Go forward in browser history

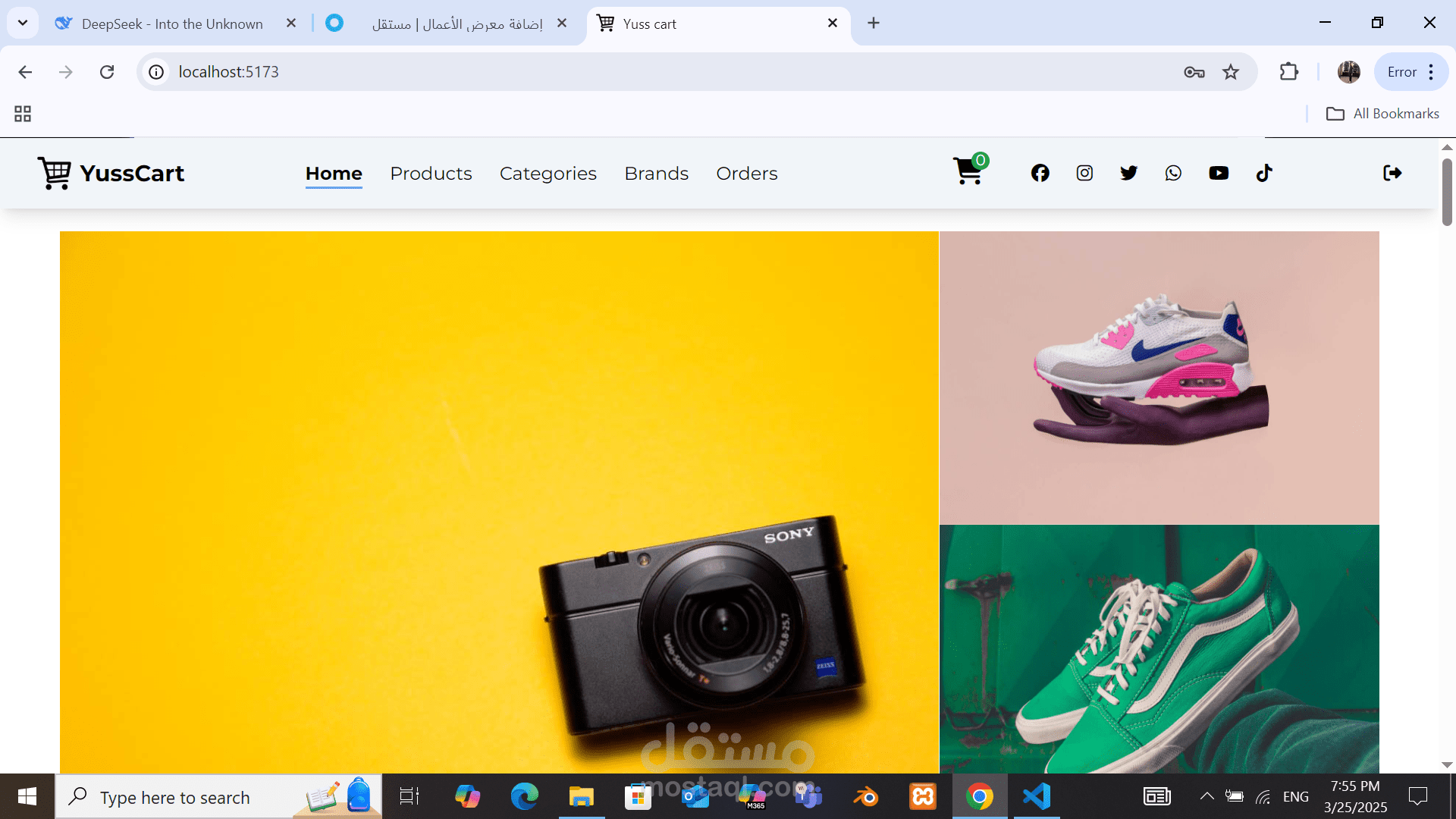[66, 72]
